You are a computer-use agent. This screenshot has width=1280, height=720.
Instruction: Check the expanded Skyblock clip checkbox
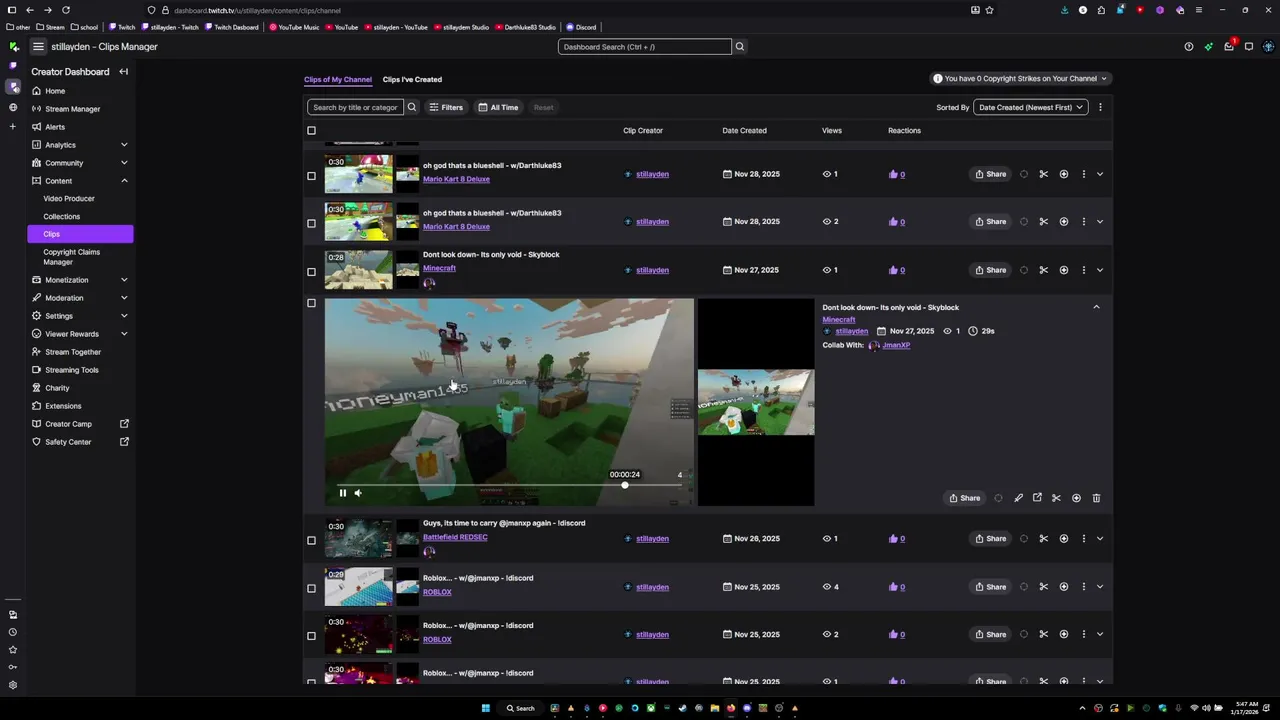point(311,303)
